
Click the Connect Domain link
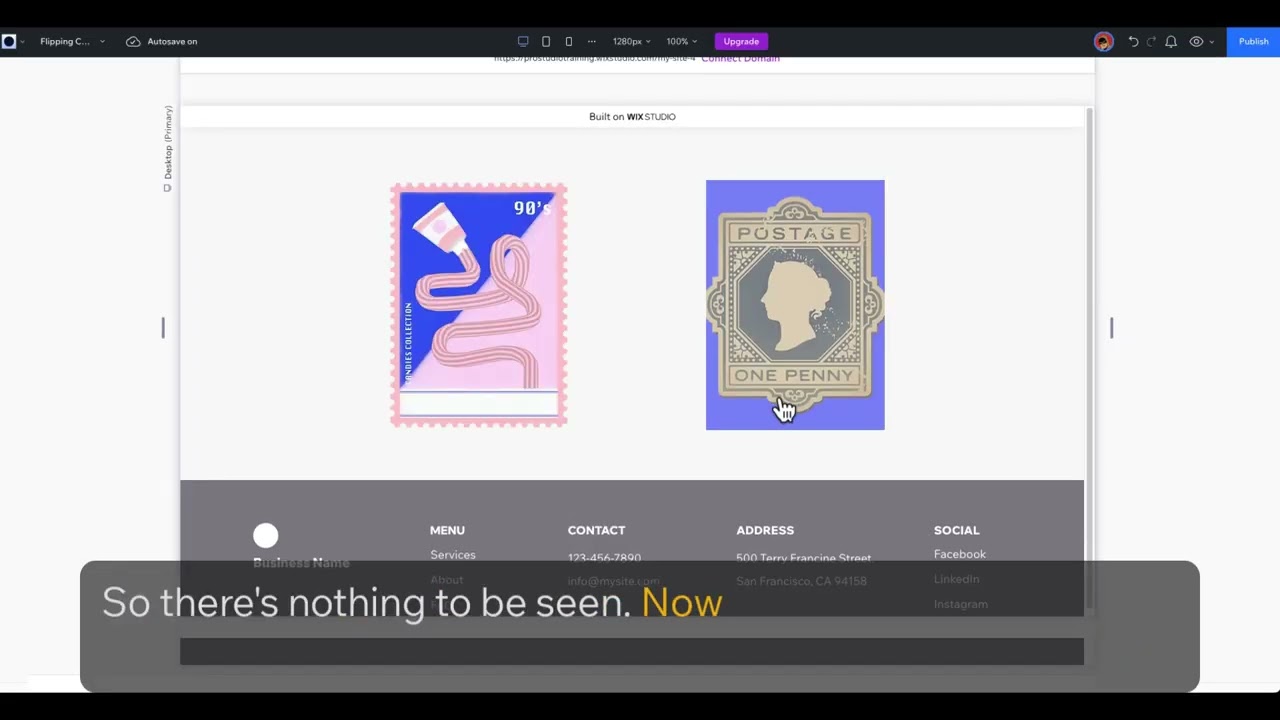pos(740,59)
